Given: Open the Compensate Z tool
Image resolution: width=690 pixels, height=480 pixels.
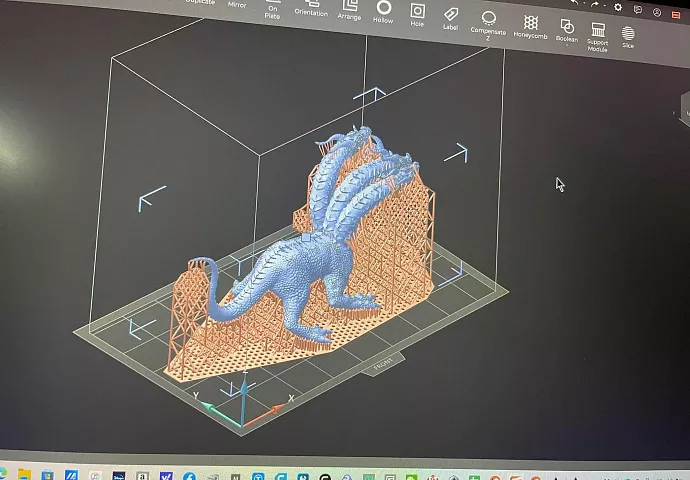Looking at the screenshot, I should pyautogui.click(x=488, y=26).
